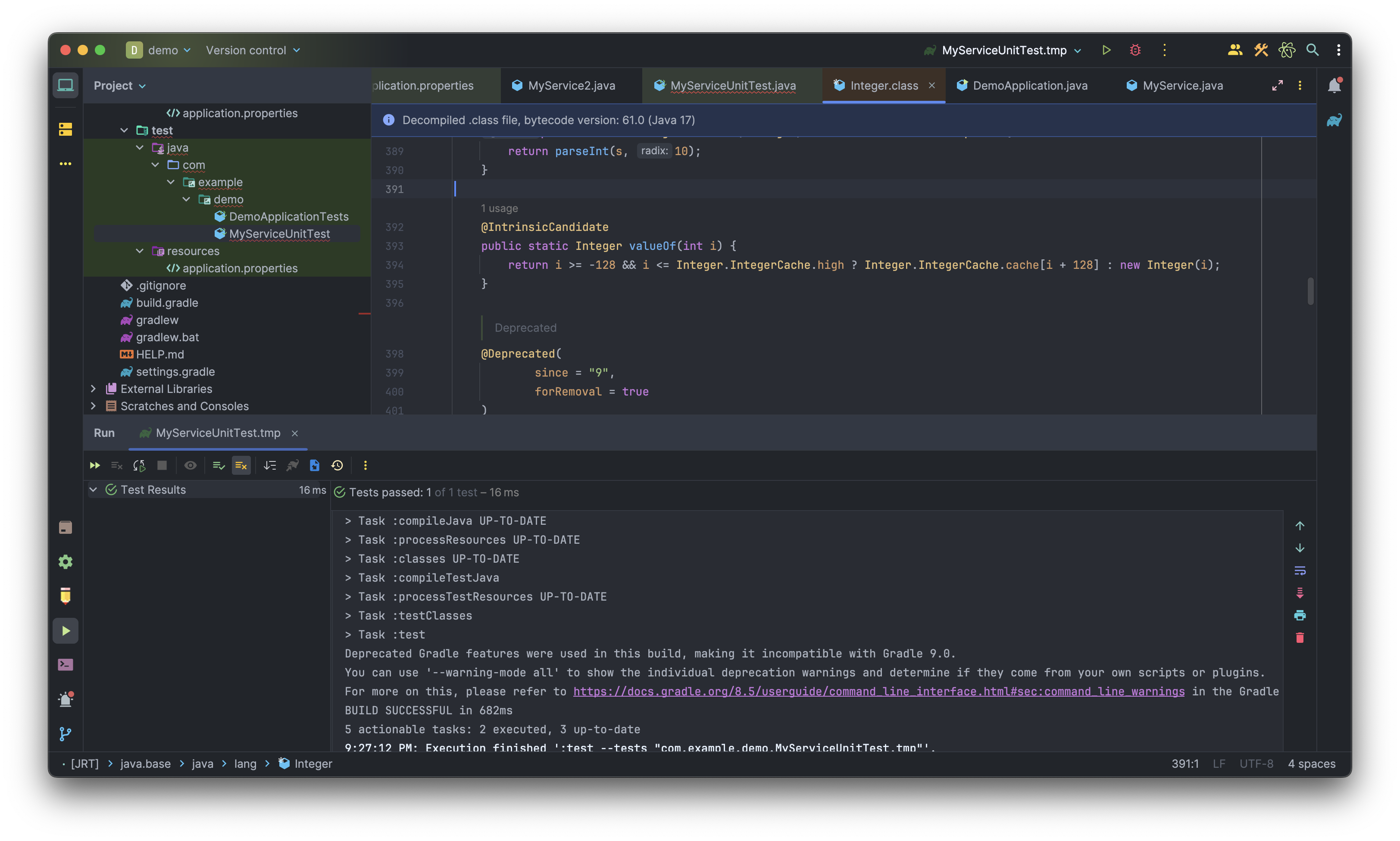This screenshot has height=841, width=1400.
Task: Collapse the java folder under test
Action: [x=139, y=147]
